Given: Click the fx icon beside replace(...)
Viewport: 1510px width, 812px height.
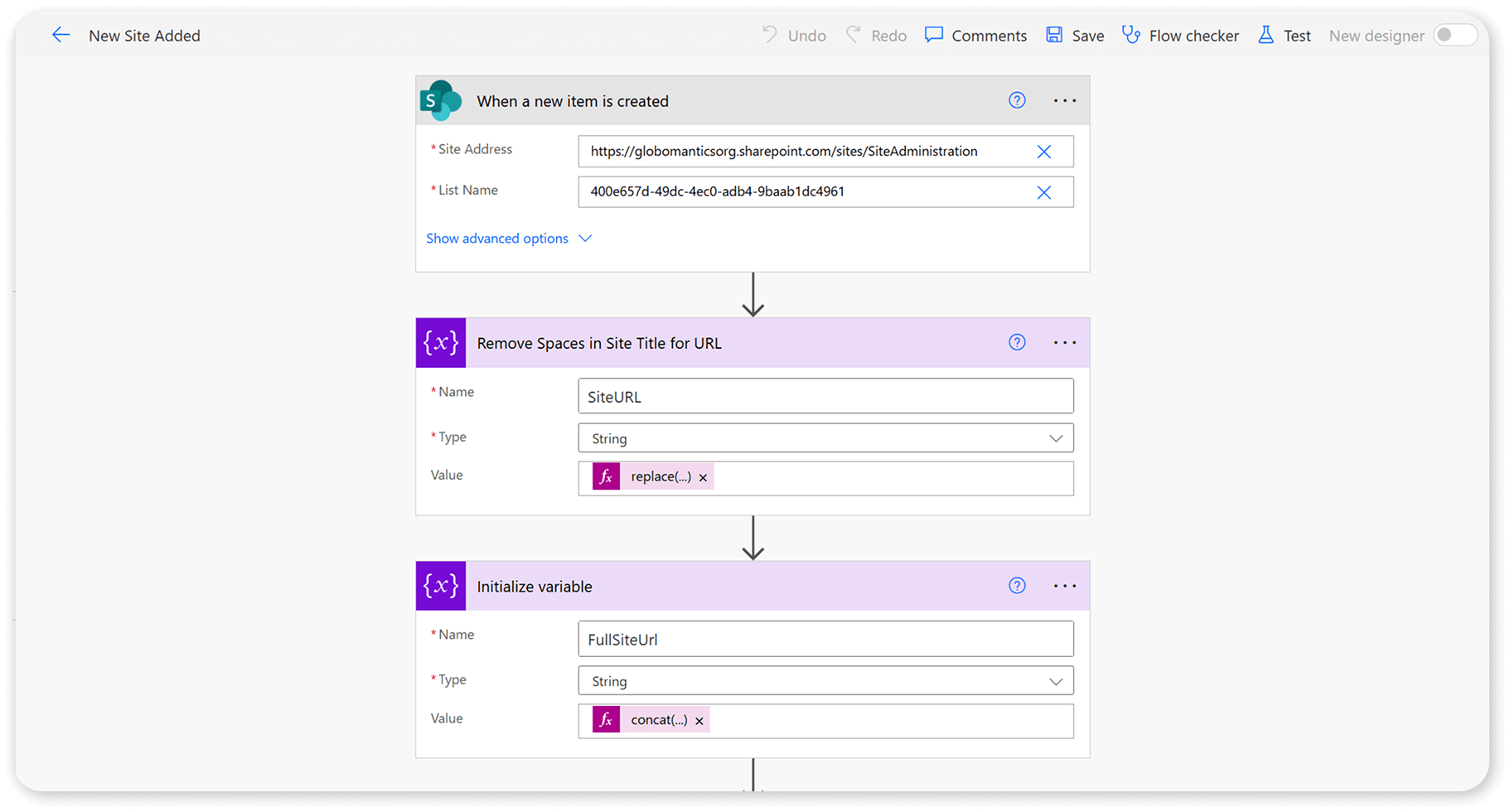Looking at the screenshot, I should click(606, 476).
